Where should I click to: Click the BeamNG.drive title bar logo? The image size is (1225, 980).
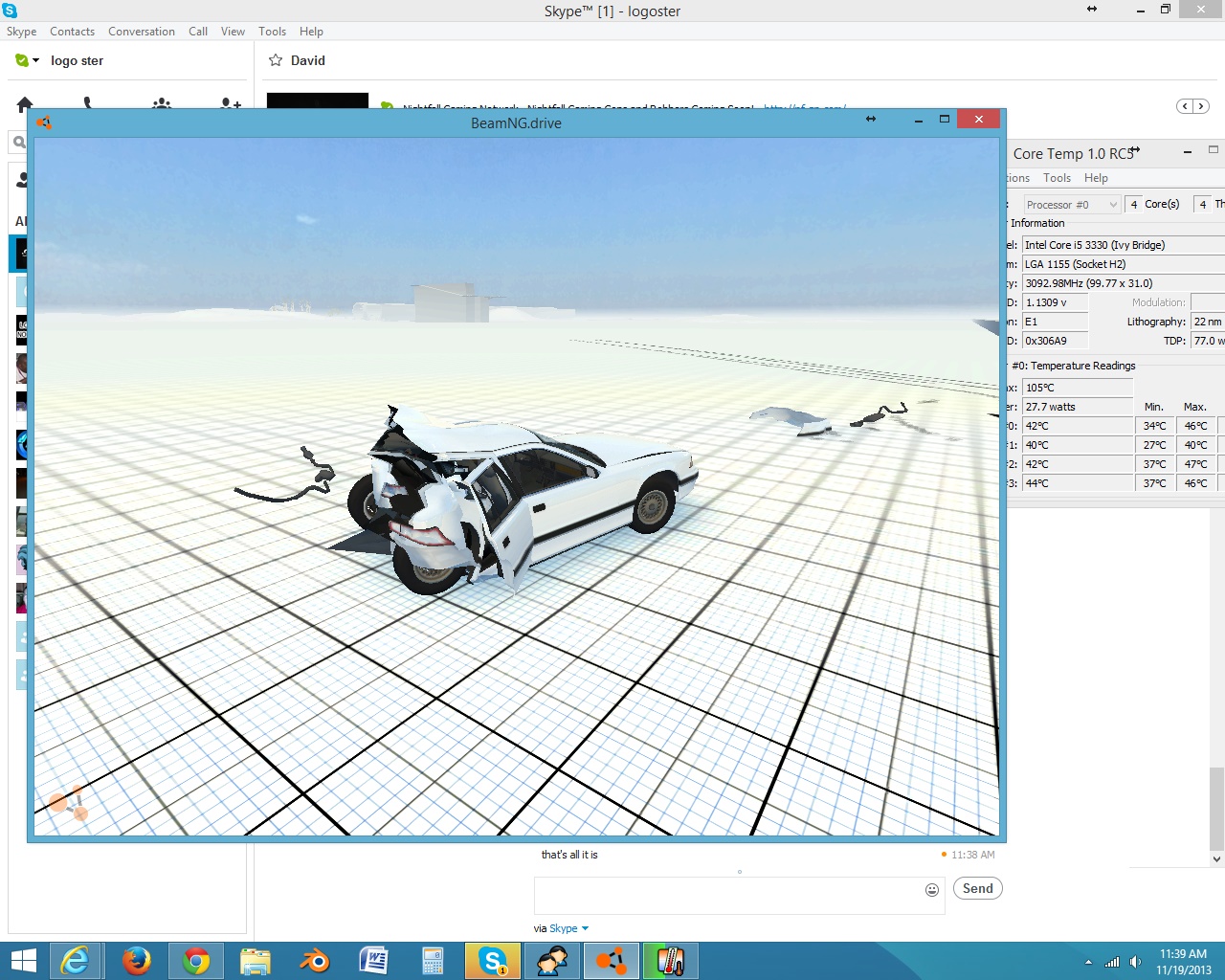tap(44, 122)
